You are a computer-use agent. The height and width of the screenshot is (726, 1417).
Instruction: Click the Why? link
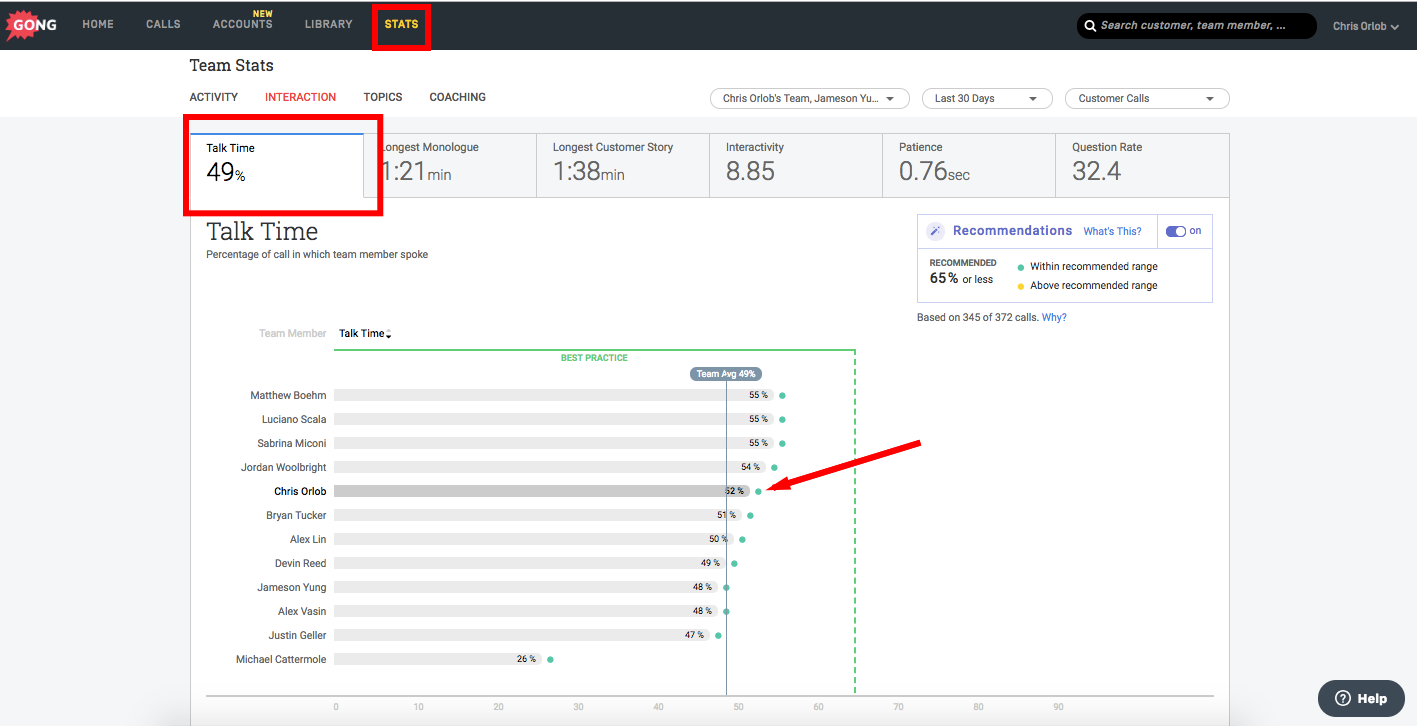1054,317
